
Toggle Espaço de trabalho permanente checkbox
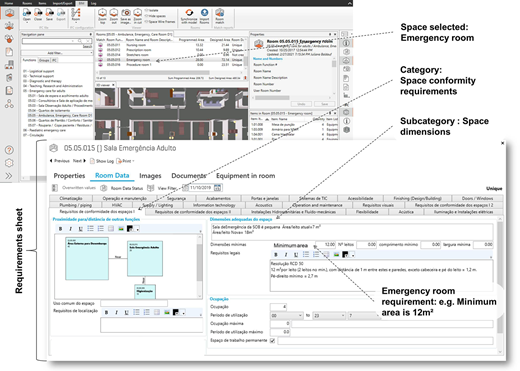click(x=272, y=341)
